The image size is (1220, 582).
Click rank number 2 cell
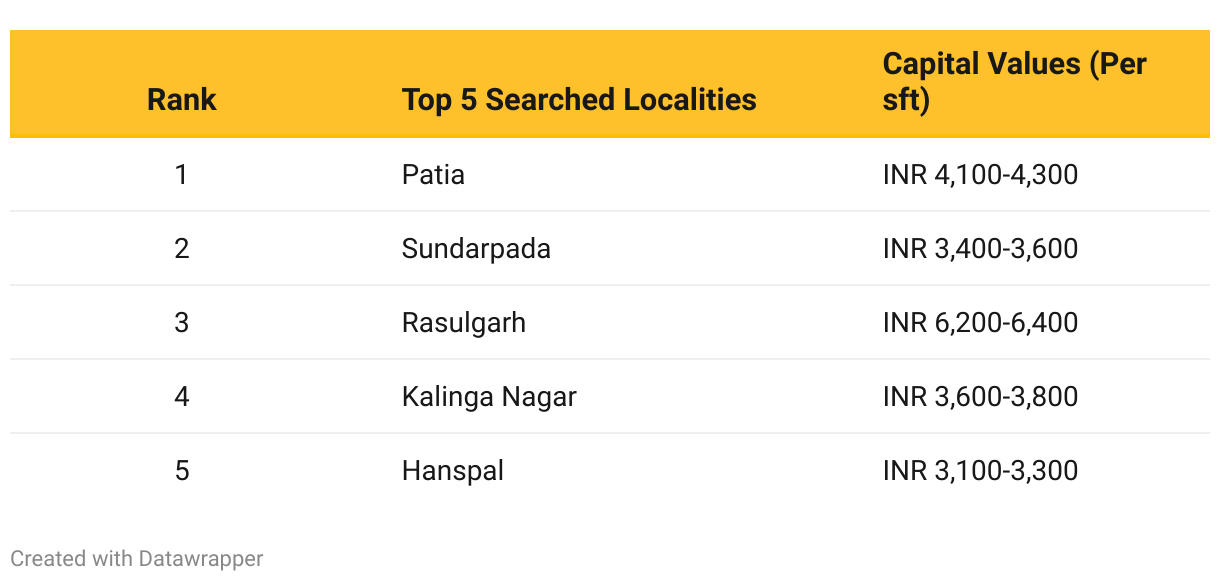point(181,248)
